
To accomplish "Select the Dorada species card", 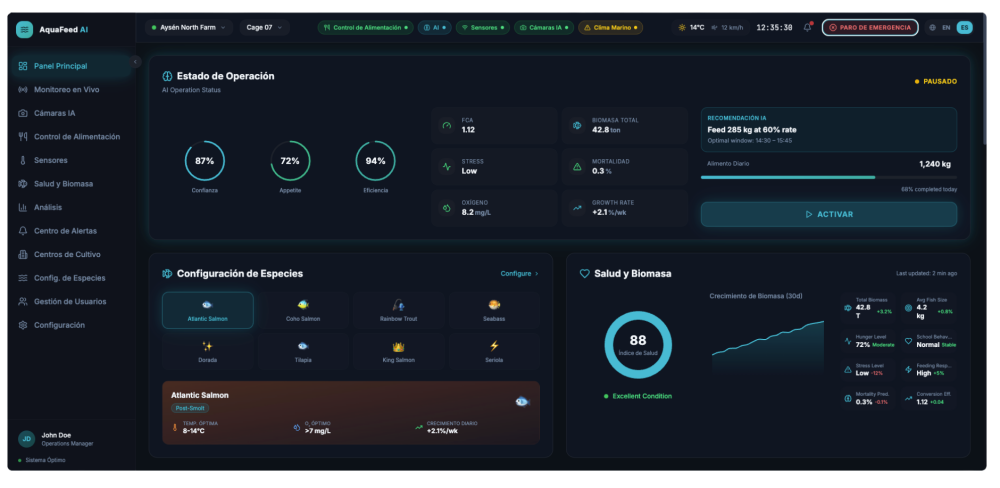I will point(207,351).
